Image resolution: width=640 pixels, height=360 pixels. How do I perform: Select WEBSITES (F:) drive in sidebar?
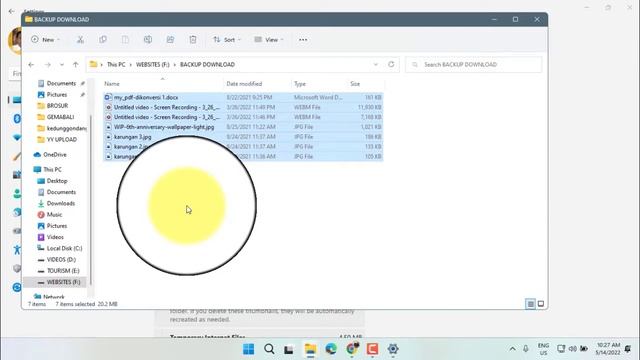point(55,282)
